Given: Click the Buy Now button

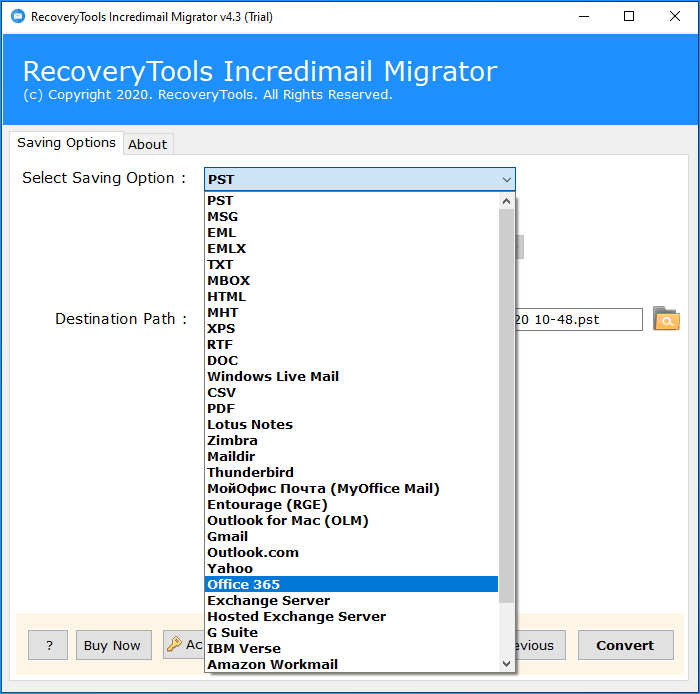Looking at the screenshot, I should pos(113,645).
